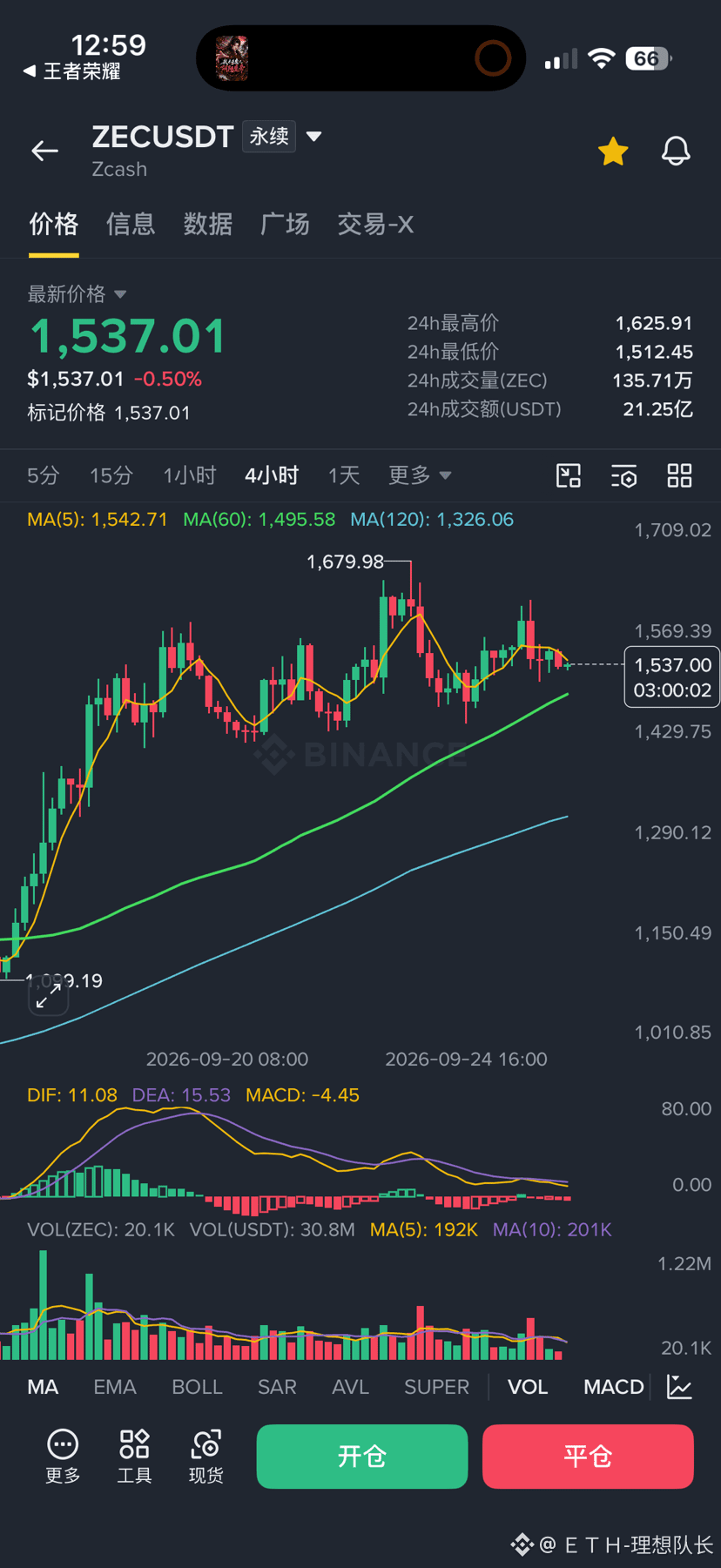Open the 更多 timeframe dropdown

click(x=420, y=475)
